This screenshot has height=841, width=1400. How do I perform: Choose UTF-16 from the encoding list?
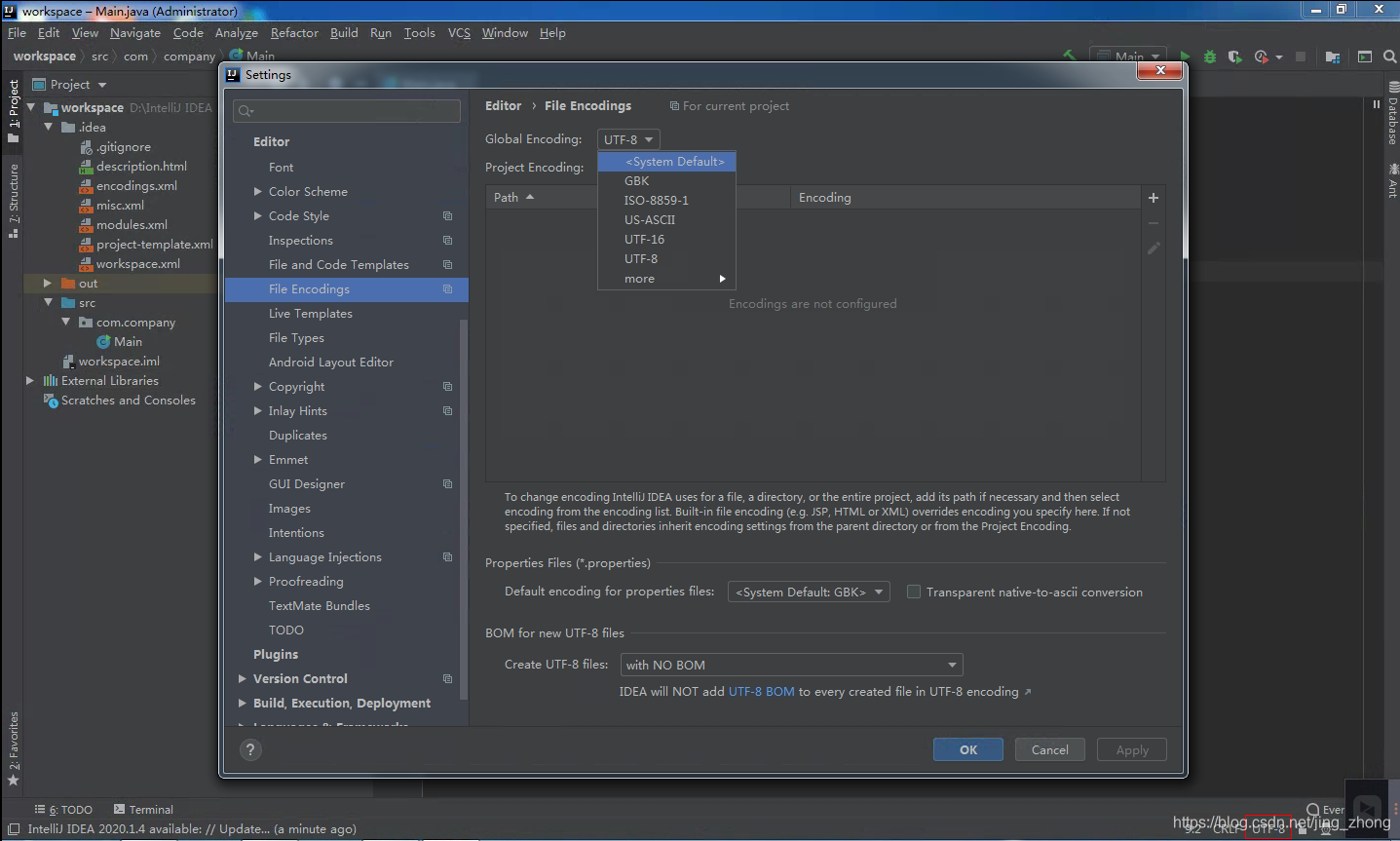pyautogui.click(x=666, y=240)
